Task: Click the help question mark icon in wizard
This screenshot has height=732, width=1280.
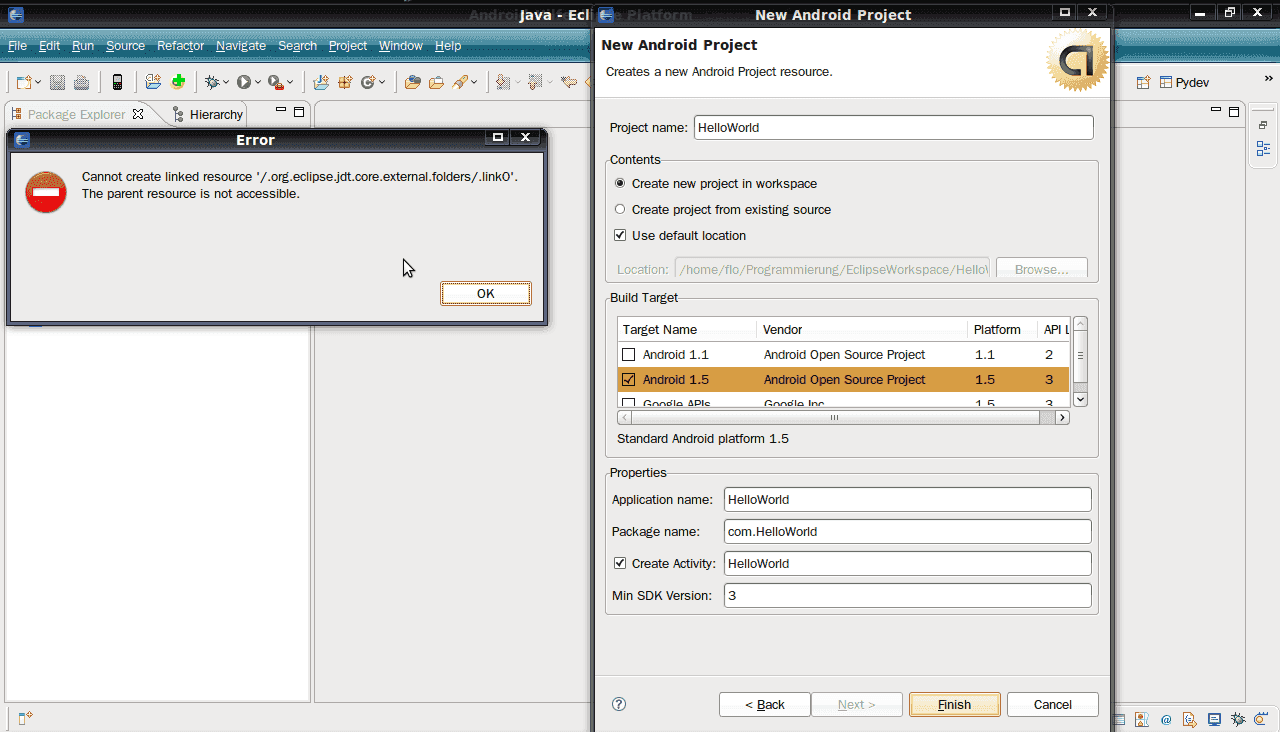Action: click(619, 704)
